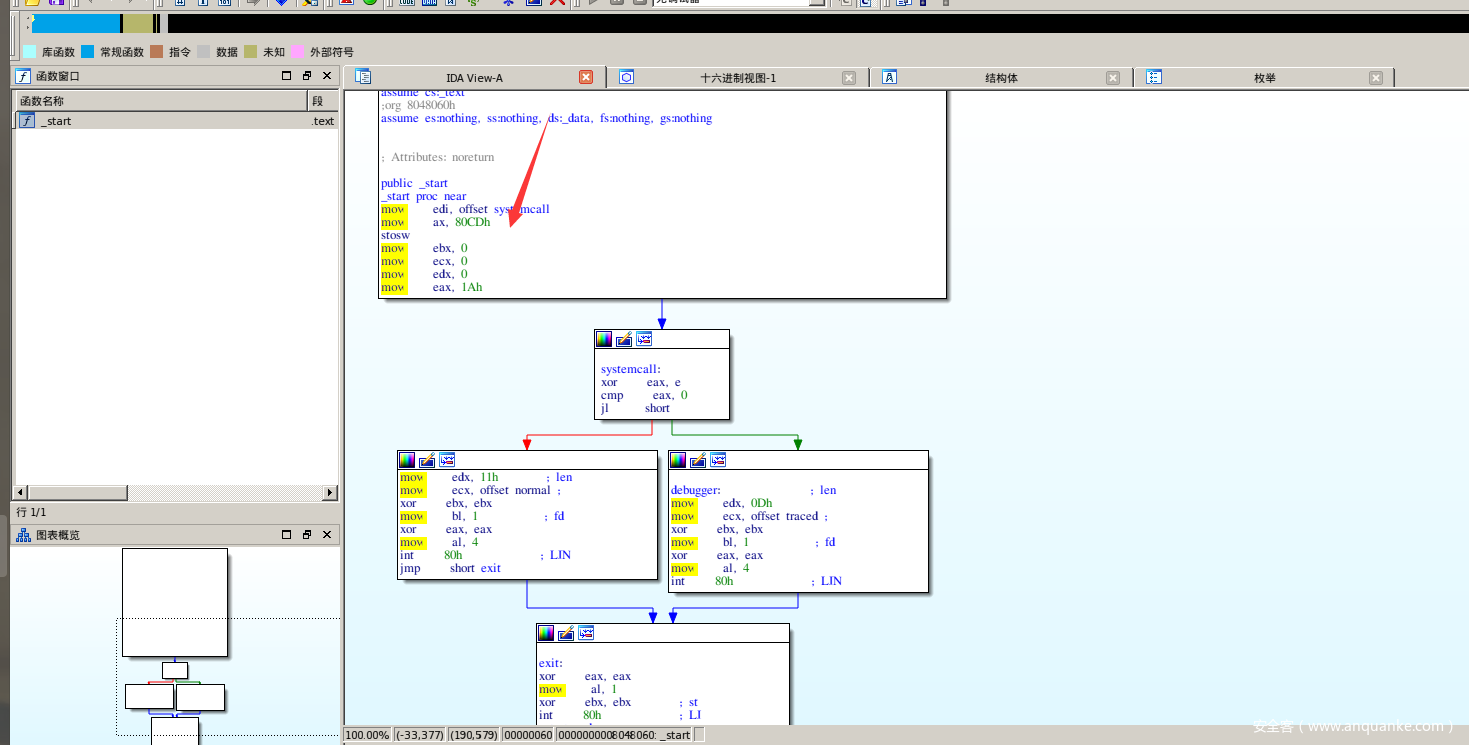Viewport: 1469px width, 745px height.
Task: Click the 枚举 enums tab icon
Action: (x=1153, y=77)
